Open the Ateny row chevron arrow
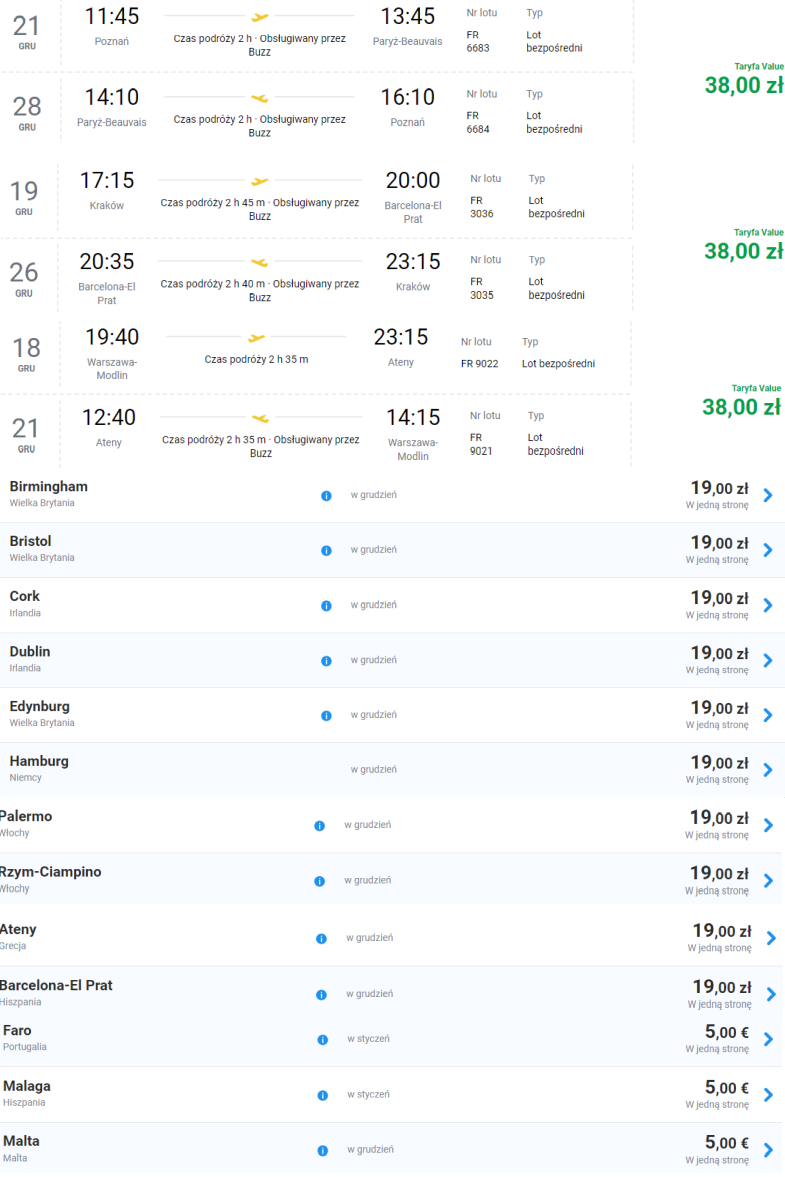Screen dimensions: 785x1177 (x=771, y=938)
